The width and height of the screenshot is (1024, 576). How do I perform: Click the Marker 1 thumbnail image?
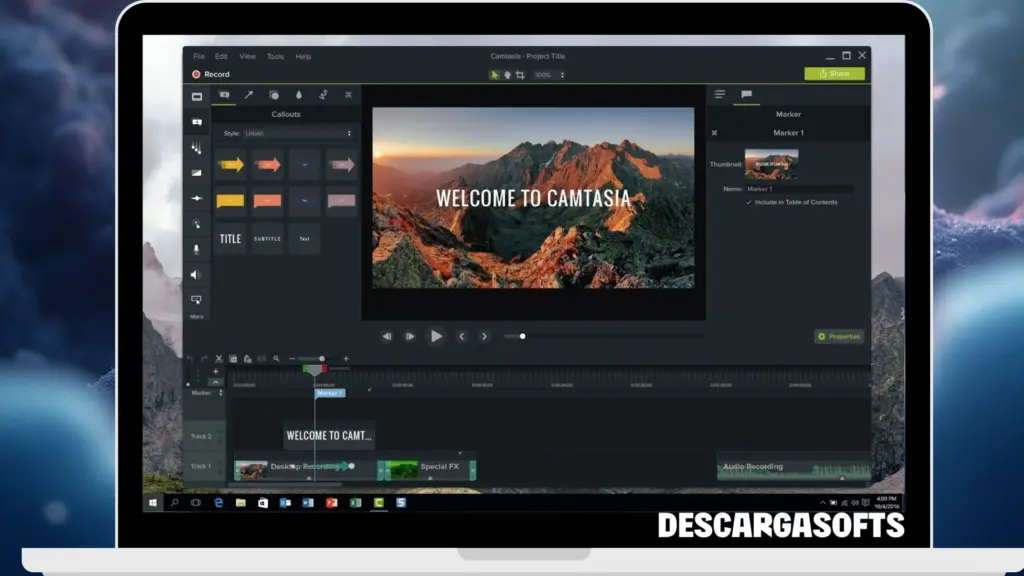(x=772, y=163)
